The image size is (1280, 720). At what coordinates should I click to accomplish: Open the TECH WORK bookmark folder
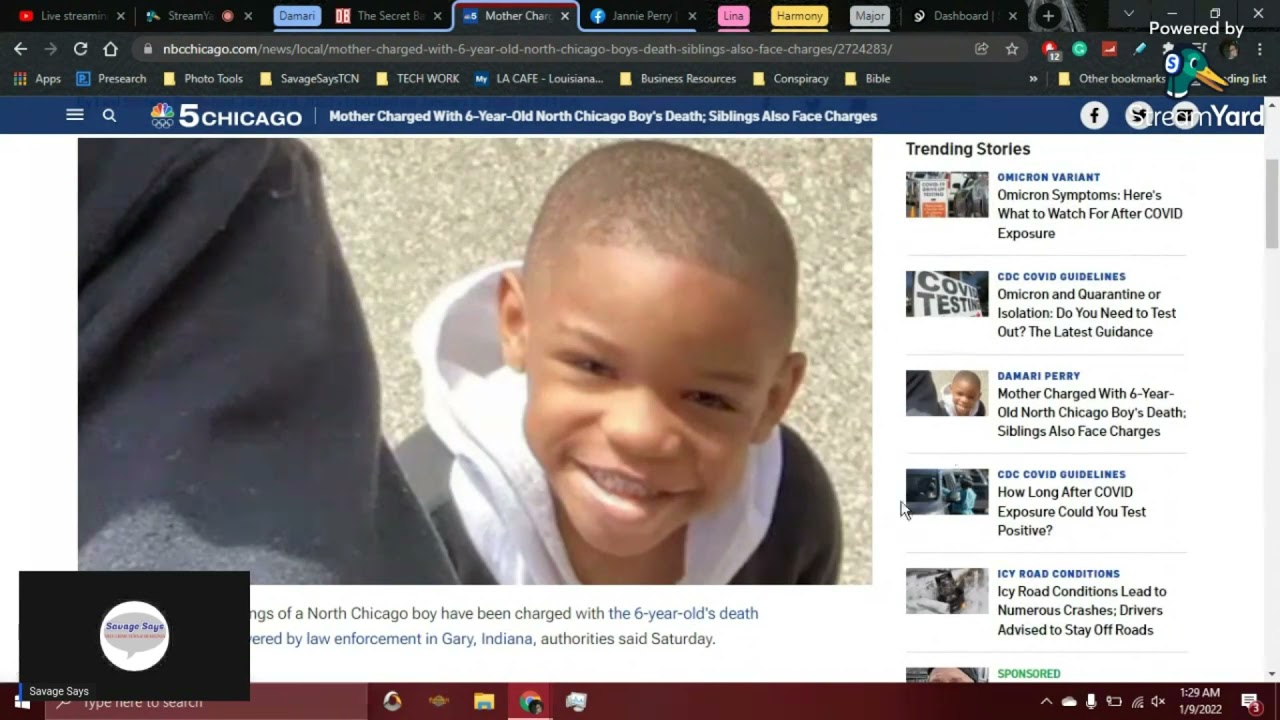[418, 79]
